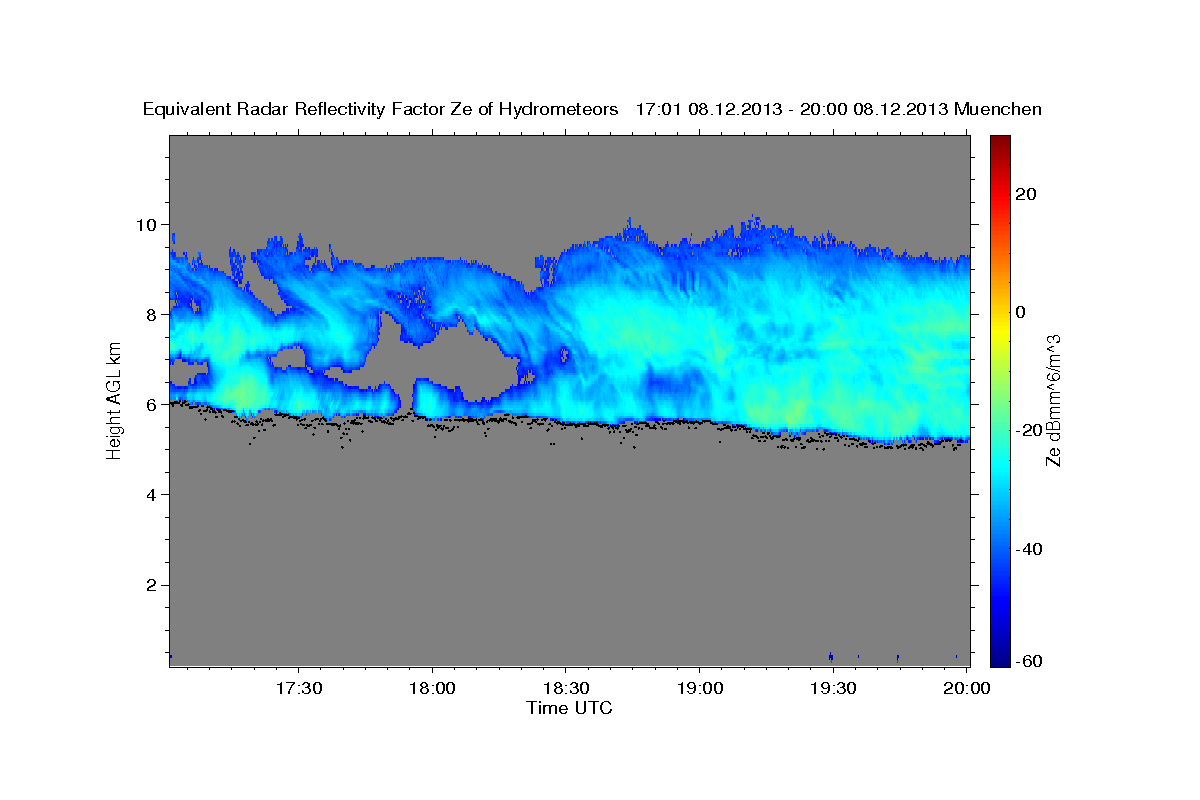
Task: Click the height axis tick label '2'
Action: point(153,585)
